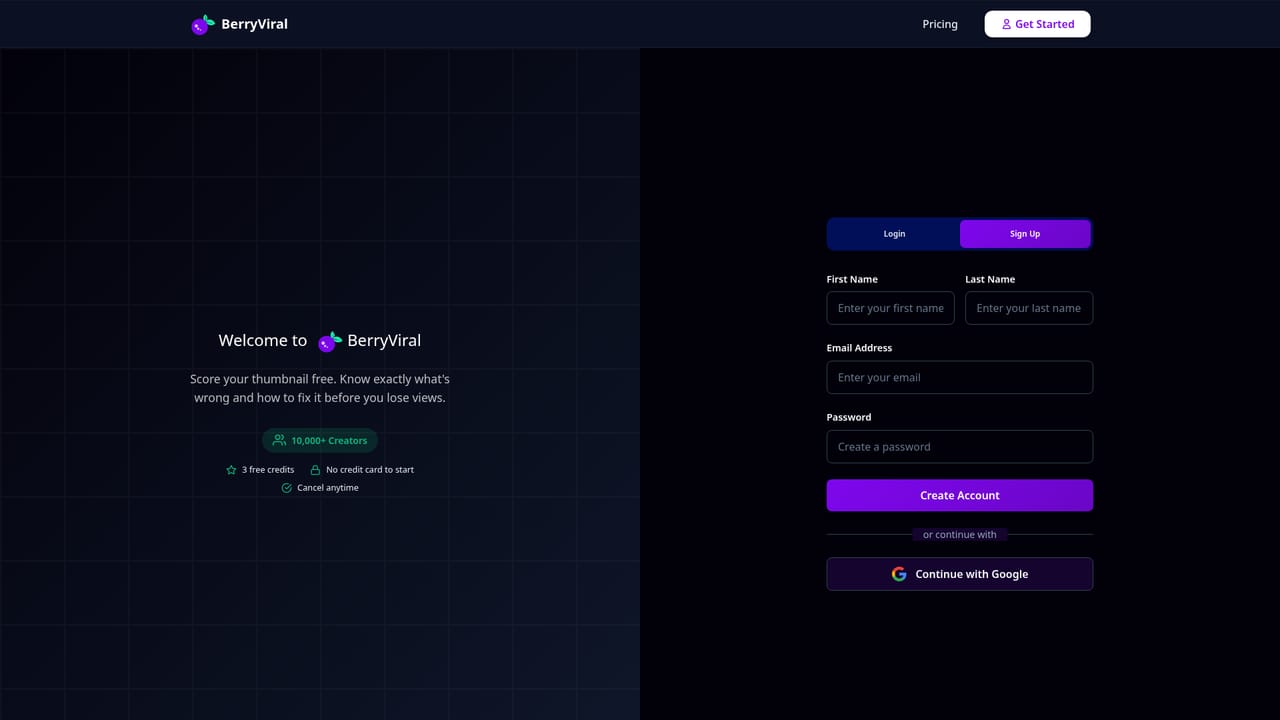This screenshot has height=720, width=1280.
Task: Focus the Last Name input field
Action: point(1029,308)
